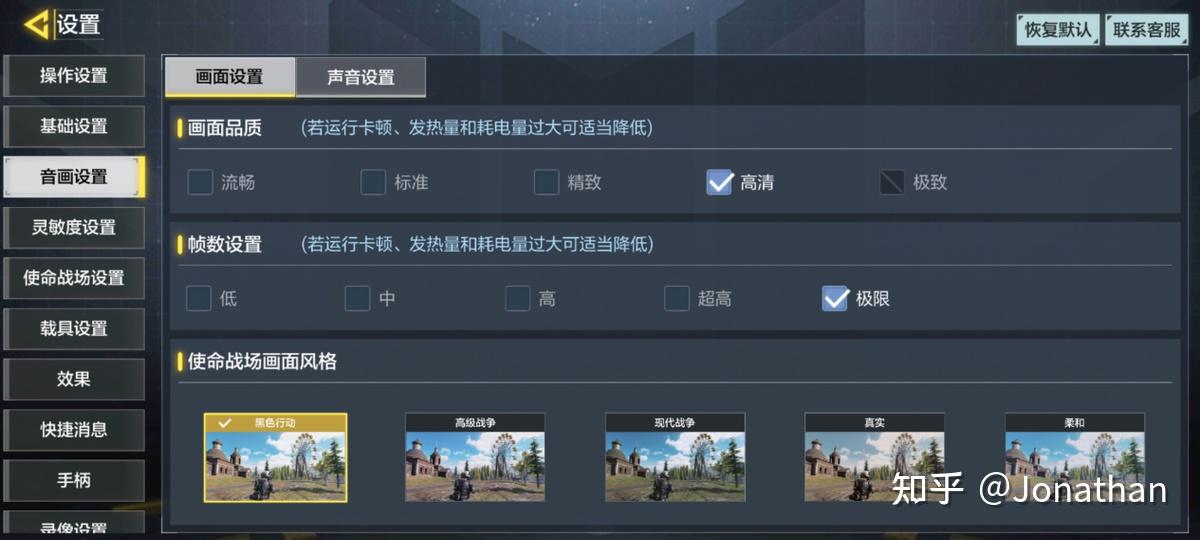Set frame rate to 超高
Screen dimensions: 1200x540
[677, 298]
